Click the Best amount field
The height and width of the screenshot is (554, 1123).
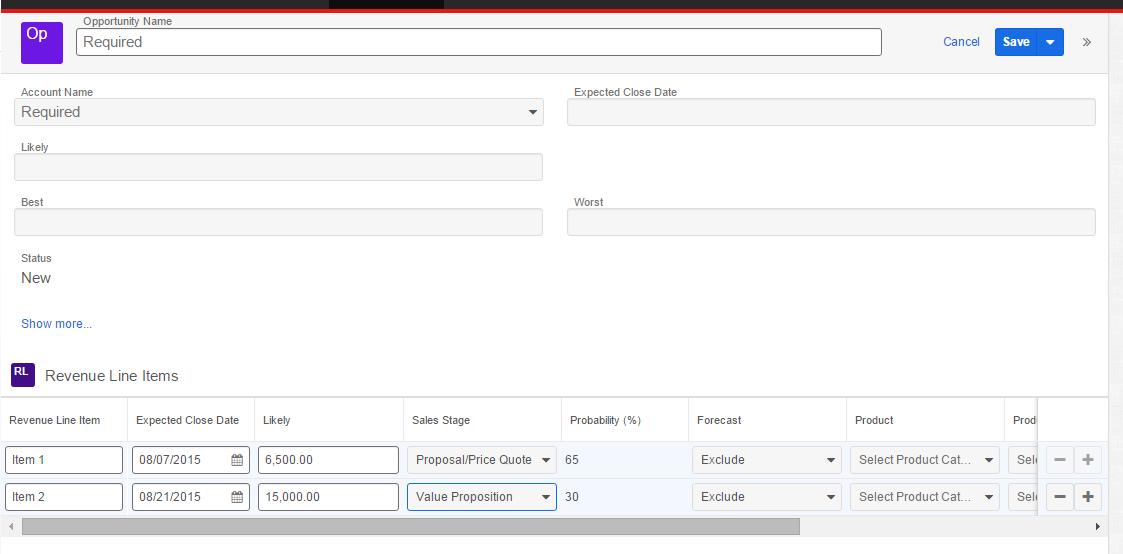point(278,222)
